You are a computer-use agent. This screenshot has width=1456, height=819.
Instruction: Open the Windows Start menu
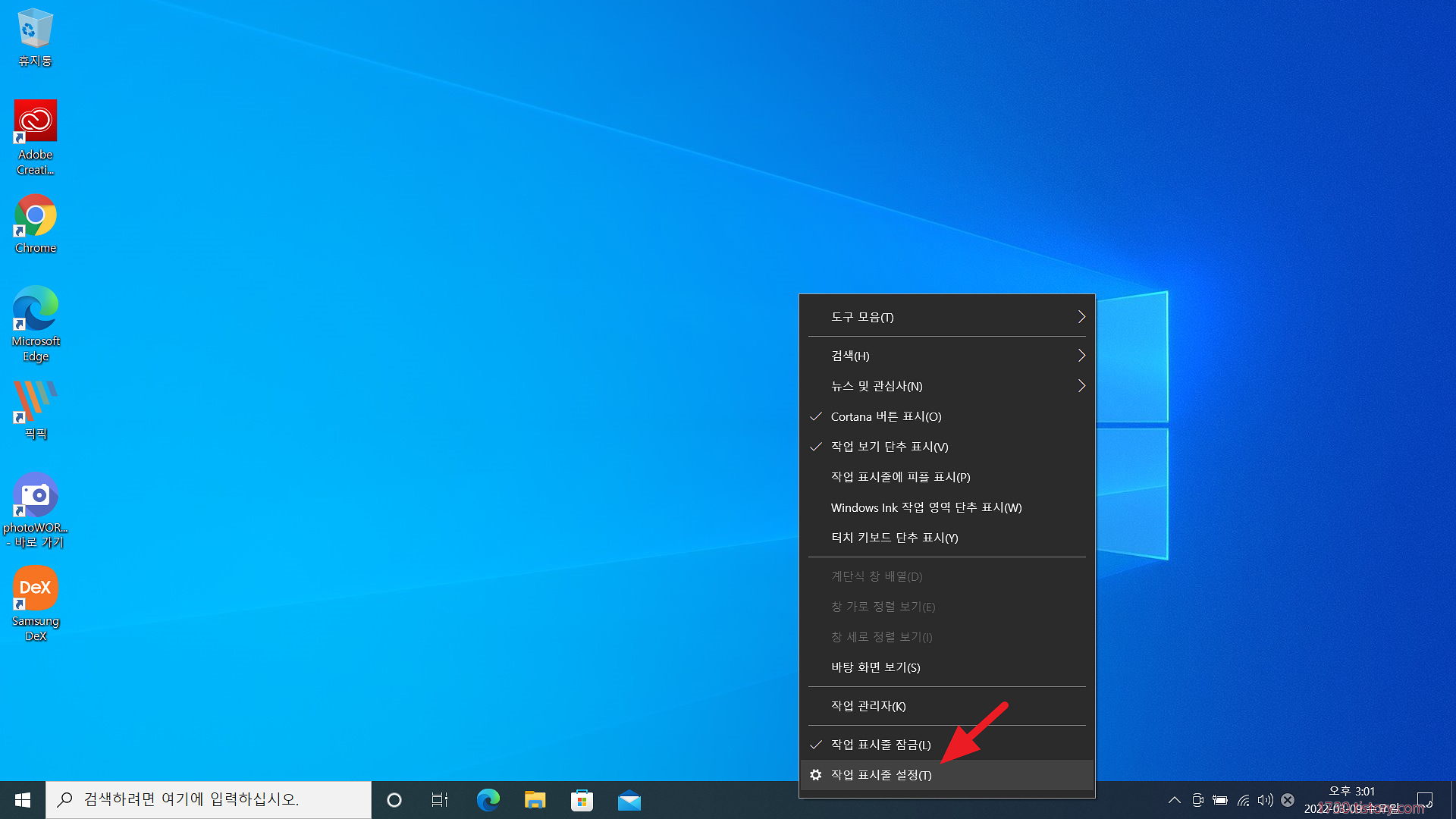[23, 800]
